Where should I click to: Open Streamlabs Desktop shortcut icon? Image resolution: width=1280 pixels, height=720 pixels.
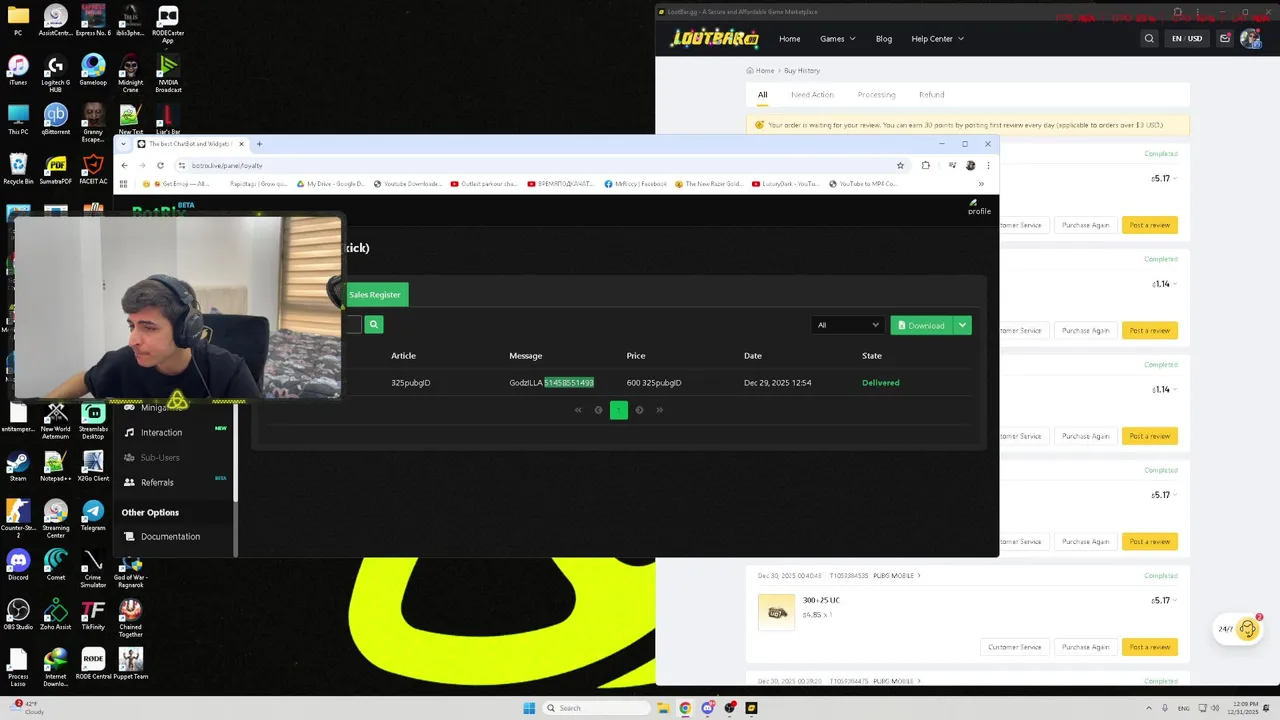(93, 420)
